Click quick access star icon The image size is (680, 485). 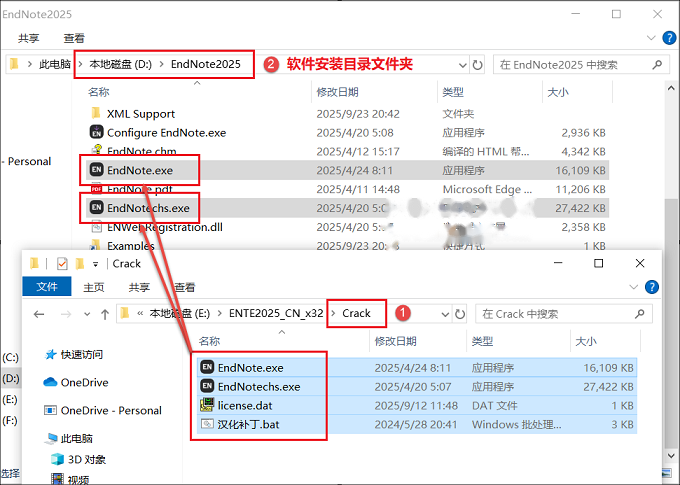pyautogui.click(x=51, y=354)
